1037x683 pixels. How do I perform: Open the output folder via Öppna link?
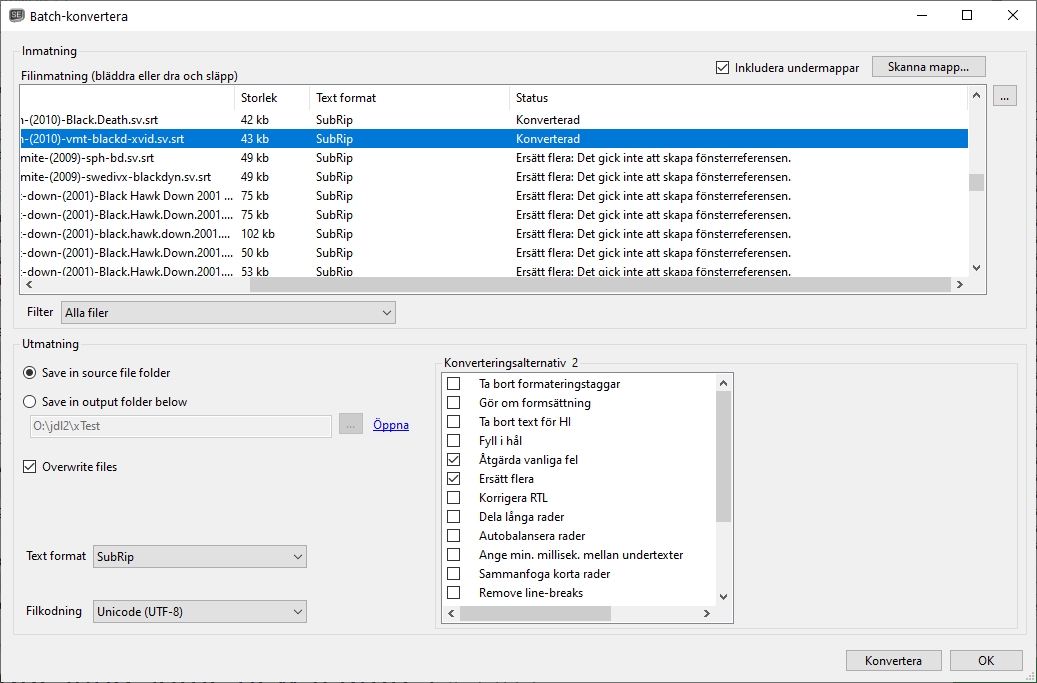coord(390,425)
